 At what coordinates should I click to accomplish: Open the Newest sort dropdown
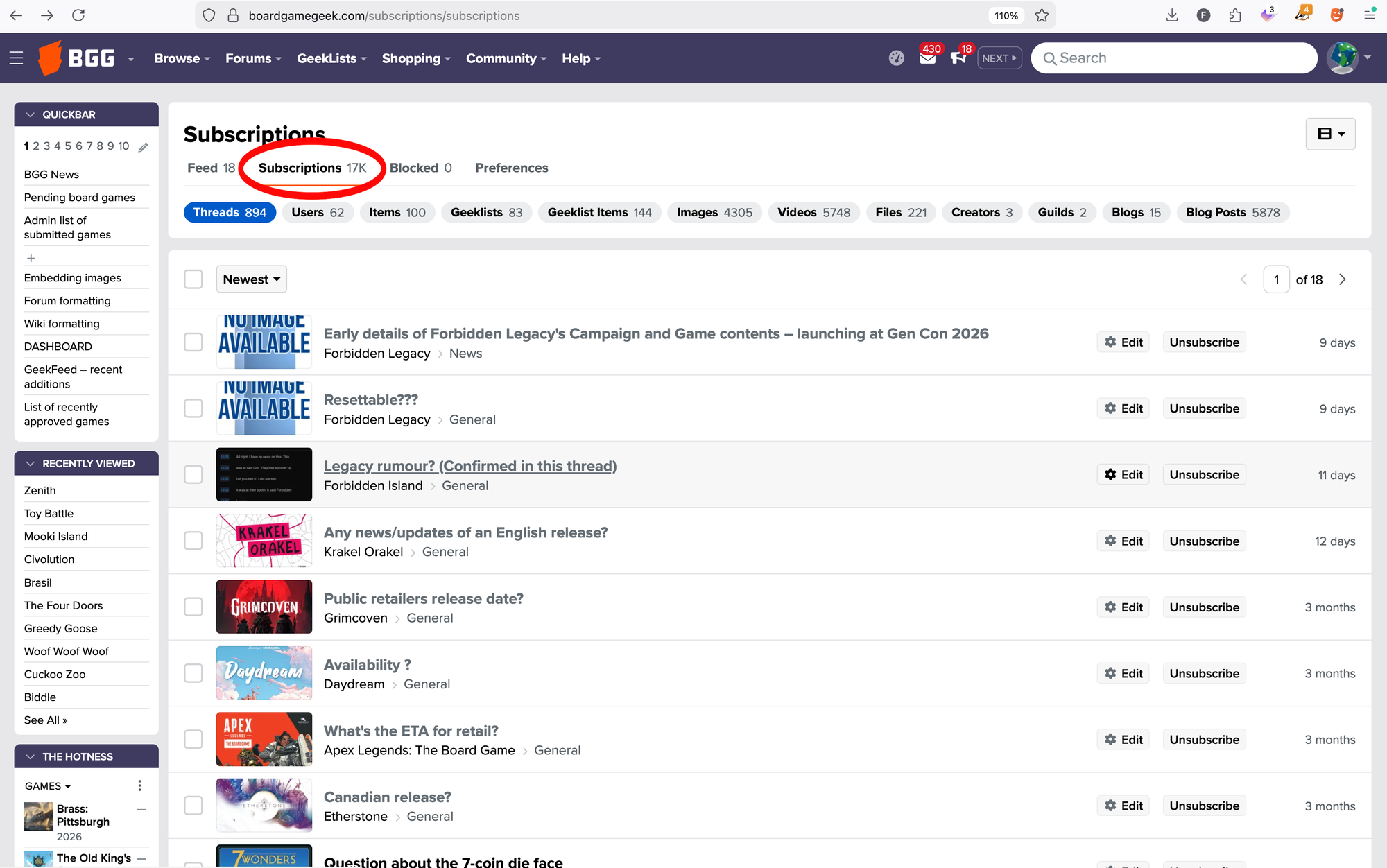click(x=251, y=279)
